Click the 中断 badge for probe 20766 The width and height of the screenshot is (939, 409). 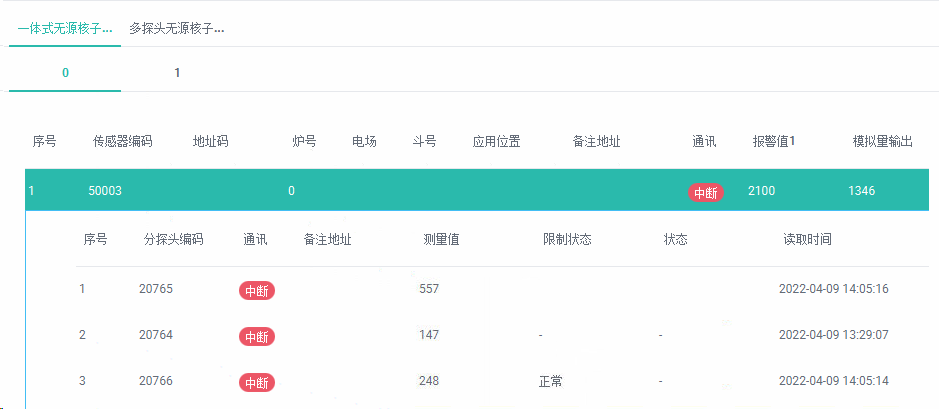tap(257, 383)
